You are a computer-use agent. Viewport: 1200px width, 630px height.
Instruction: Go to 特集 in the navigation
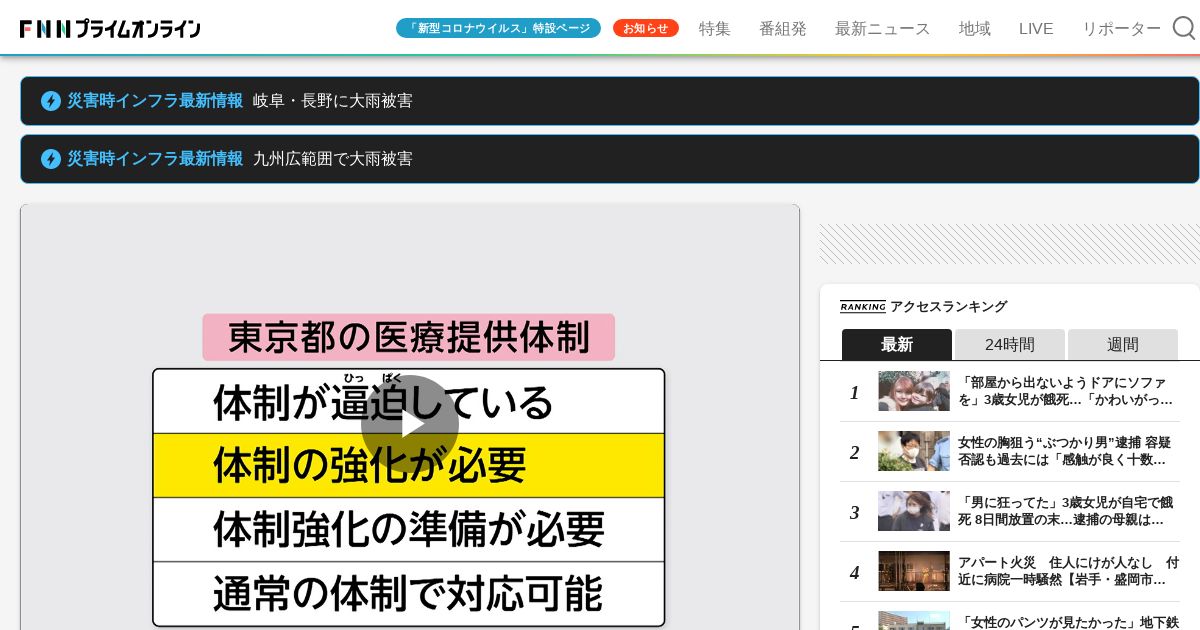coord(715,29)
